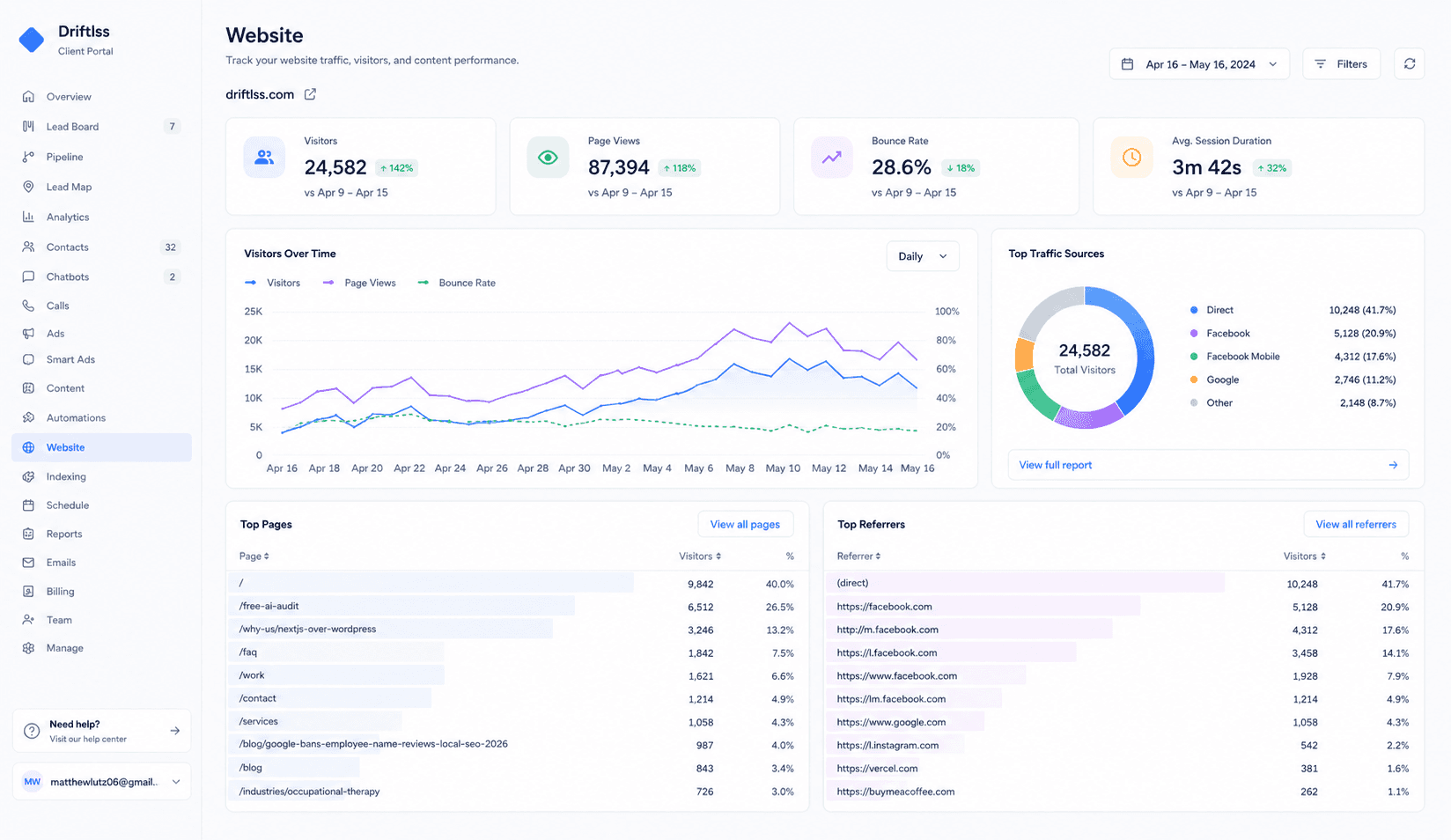This screenshot has height=840, width=1451.
Task: Open the Filters button
Action: pyautogui.click(x=1341, y=64)
